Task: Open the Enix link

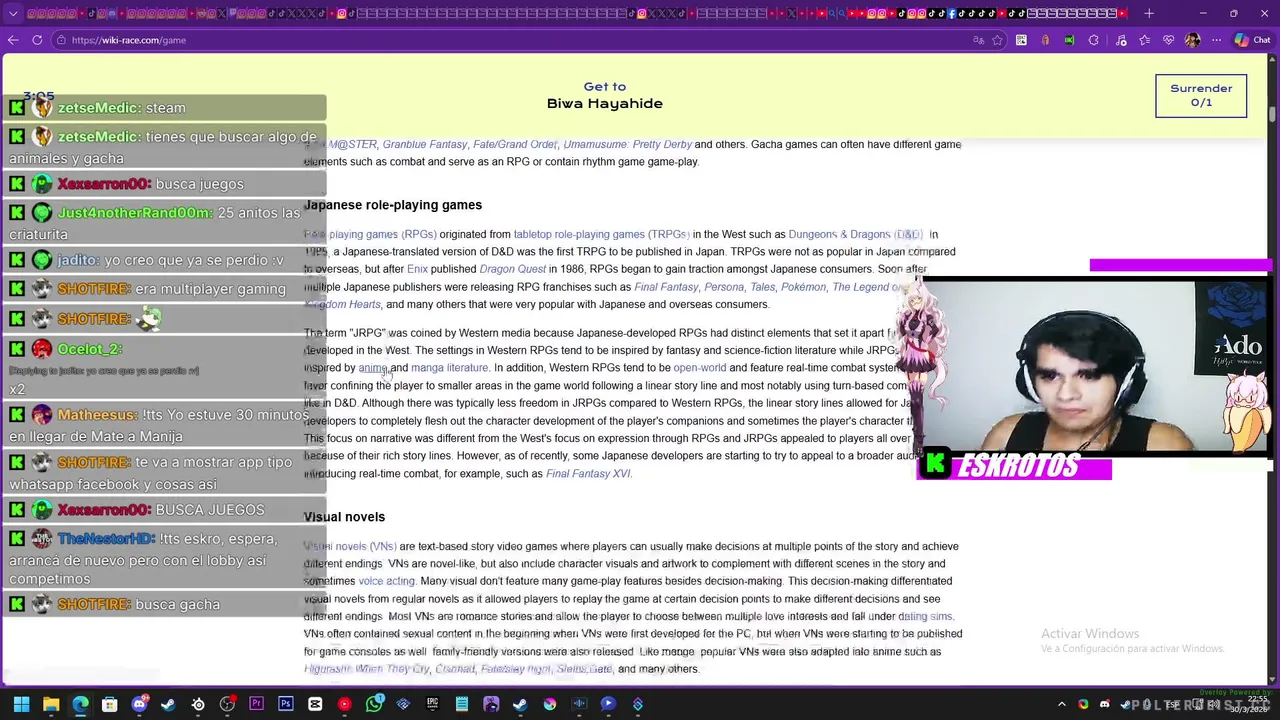Action: [x=417, y=269]
